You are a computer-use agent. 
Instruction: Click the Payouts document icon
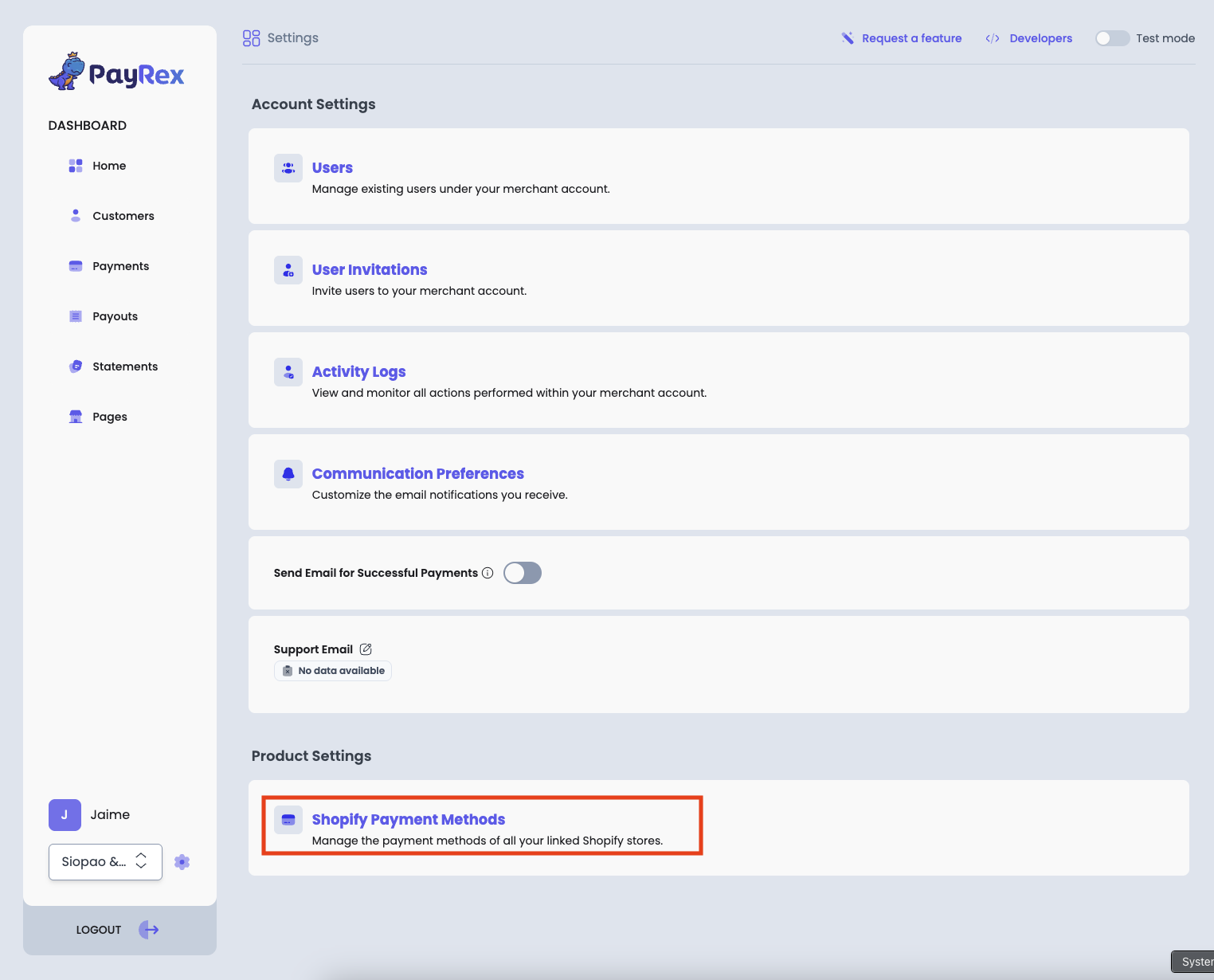[75, 316]
